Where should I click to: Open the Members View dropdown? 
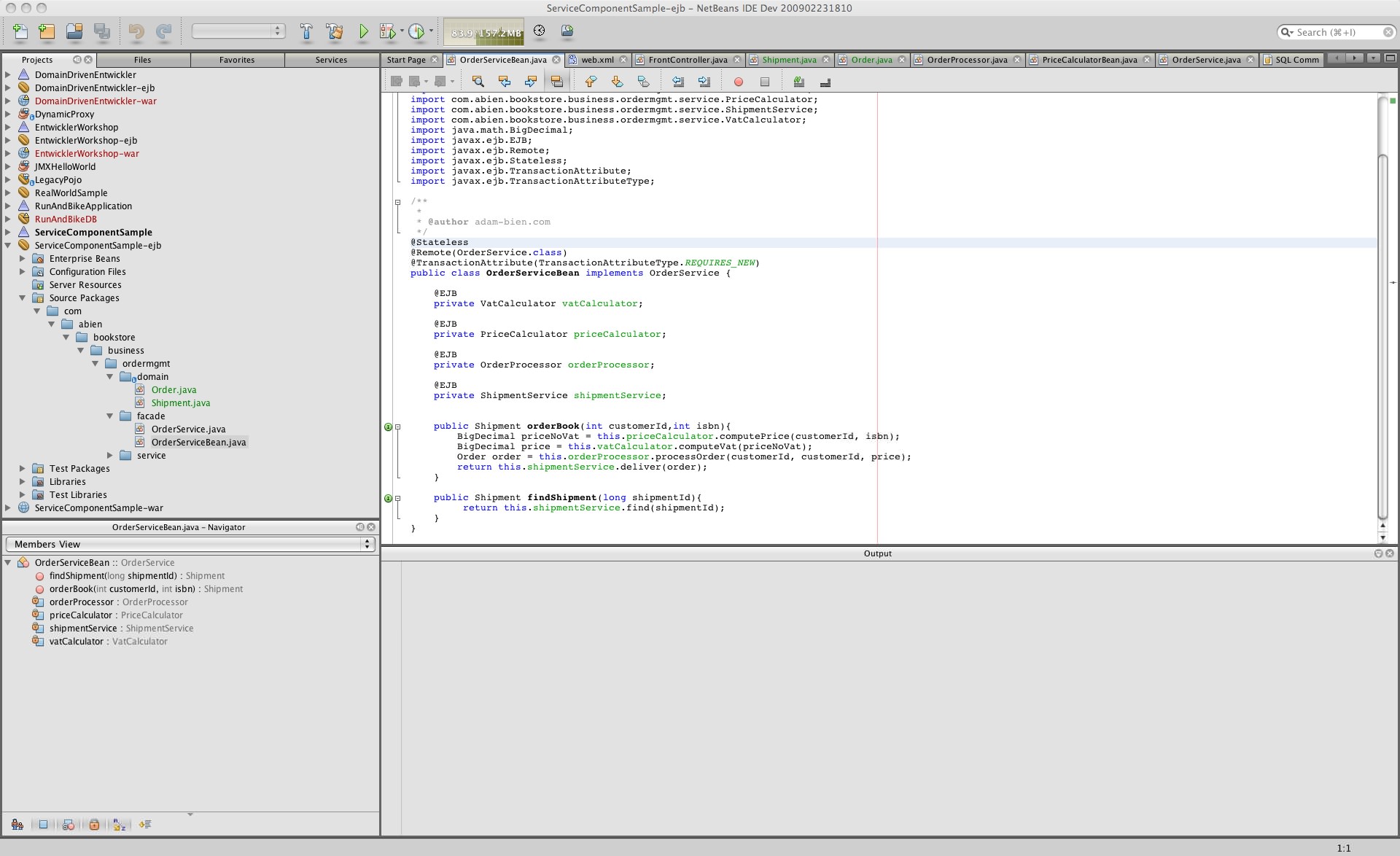coord(190,544)
